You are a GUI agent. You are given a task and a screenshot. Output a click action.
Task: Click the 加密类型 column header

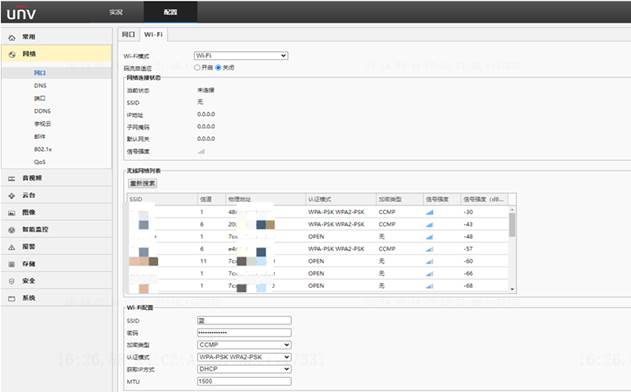tap(400, 199)
